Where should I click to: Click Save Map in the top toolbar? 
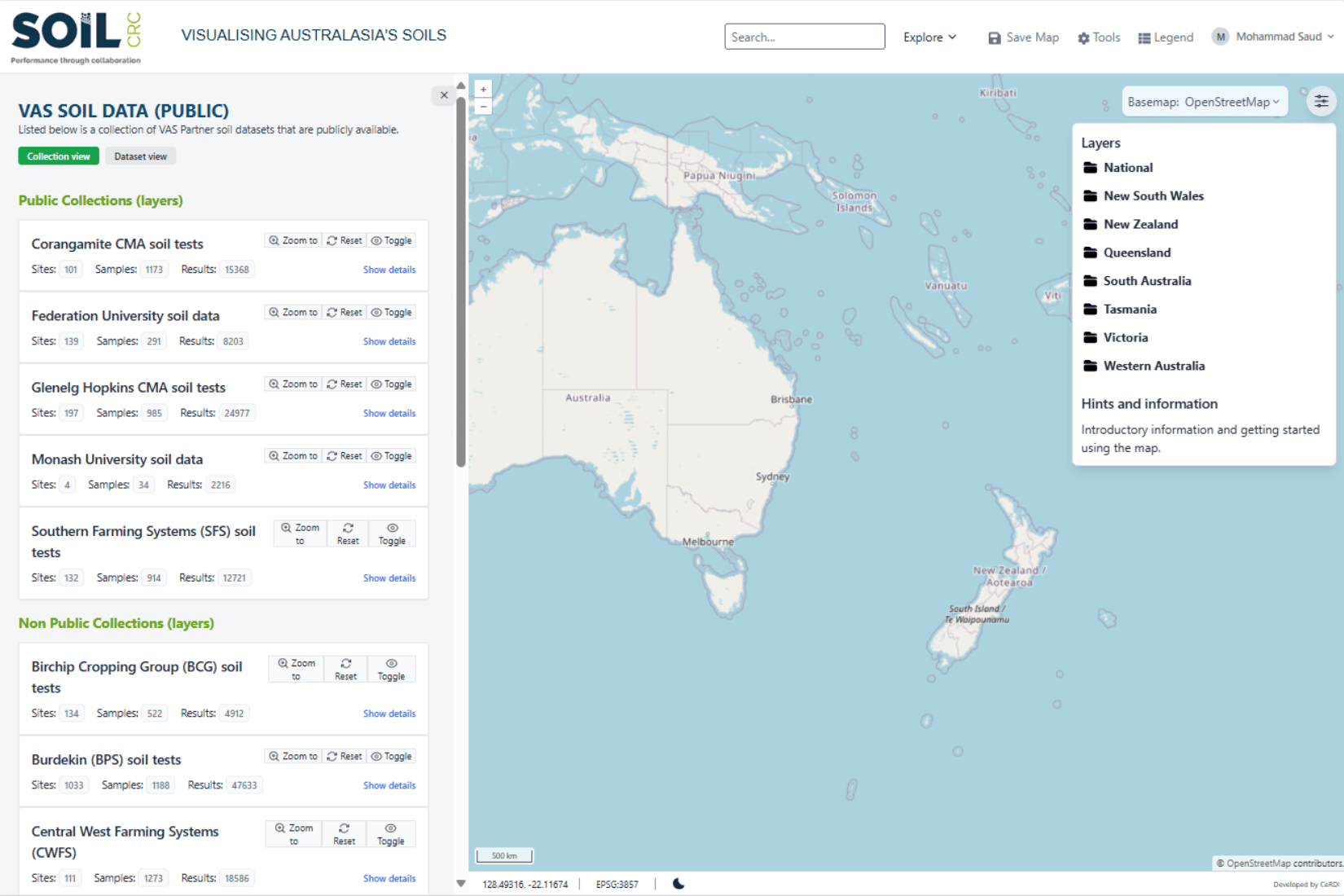pyautogui.click(x=1023, y=37)
